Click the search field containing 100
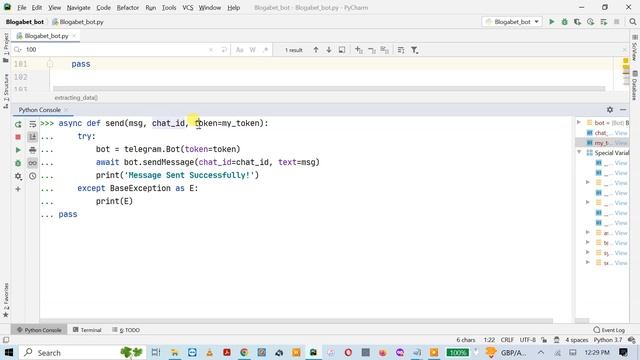 point(116,50)
